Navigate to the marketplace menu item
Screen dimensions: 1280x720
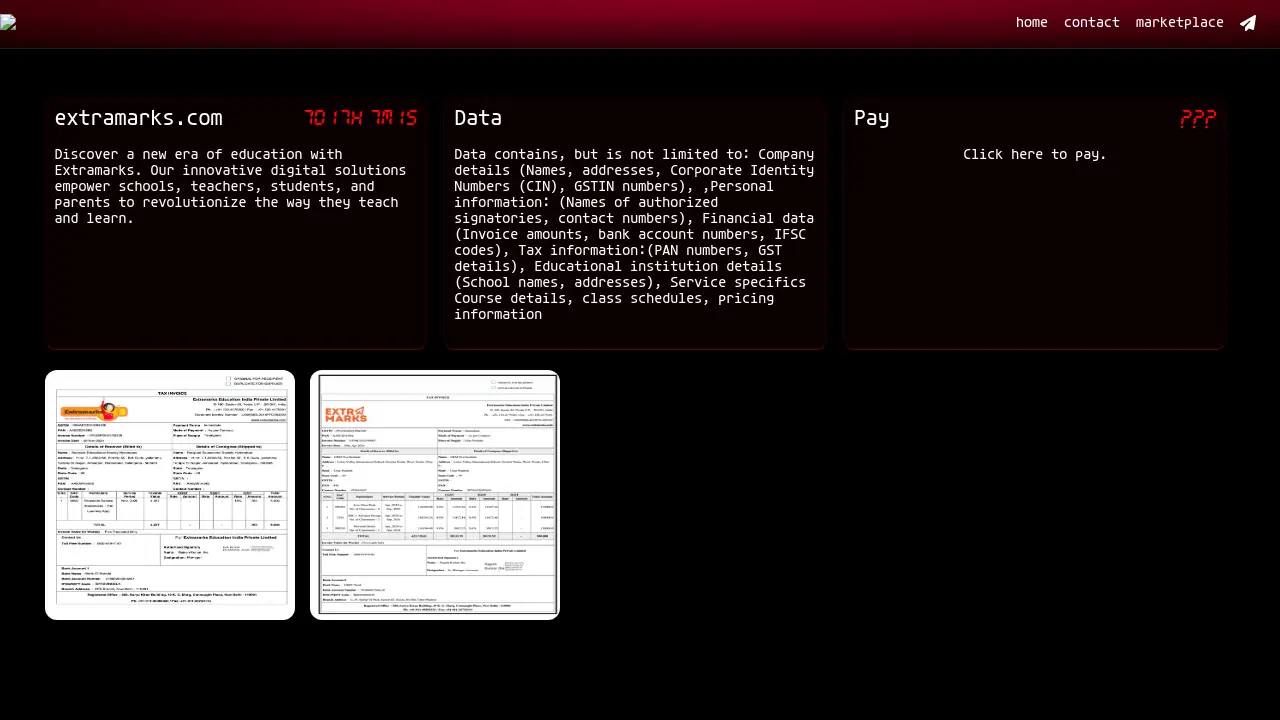[1179, 23]
